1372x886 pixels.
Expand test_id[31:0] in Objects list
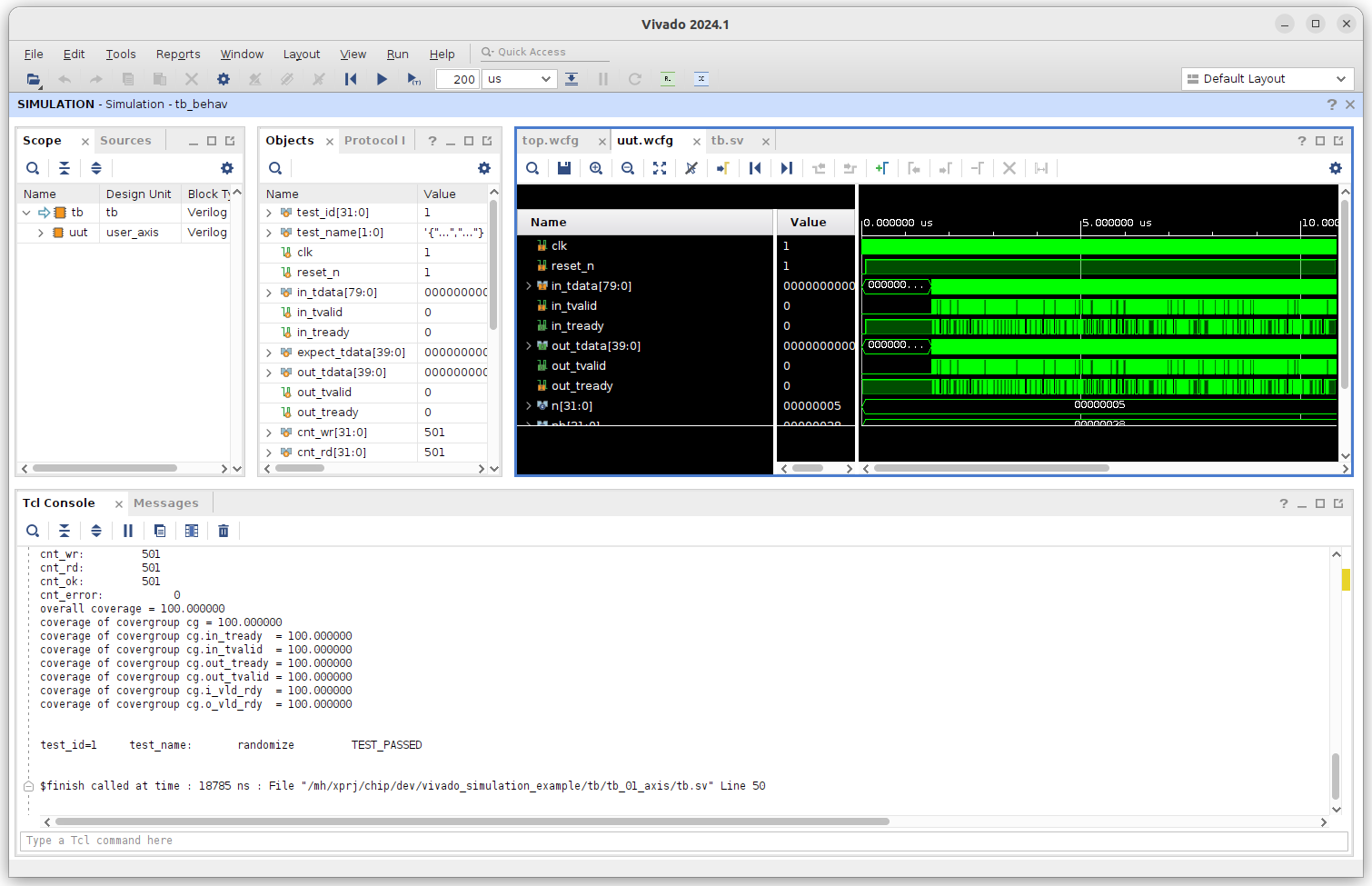click(269, 213)
